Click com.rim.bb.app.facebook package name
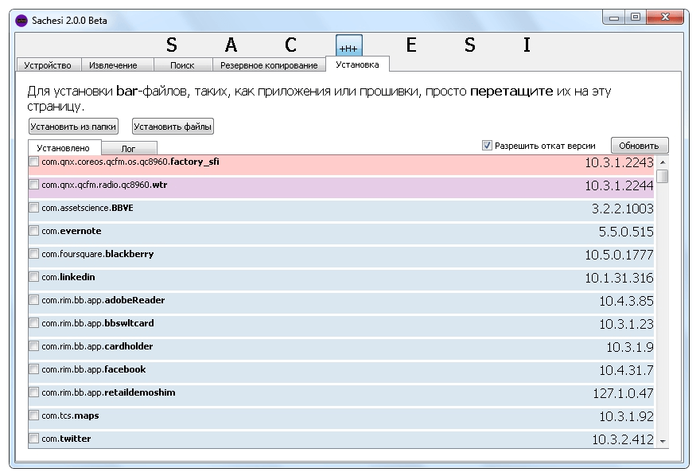The width and height of the screenshot is (700, 476). pos(94,369)
